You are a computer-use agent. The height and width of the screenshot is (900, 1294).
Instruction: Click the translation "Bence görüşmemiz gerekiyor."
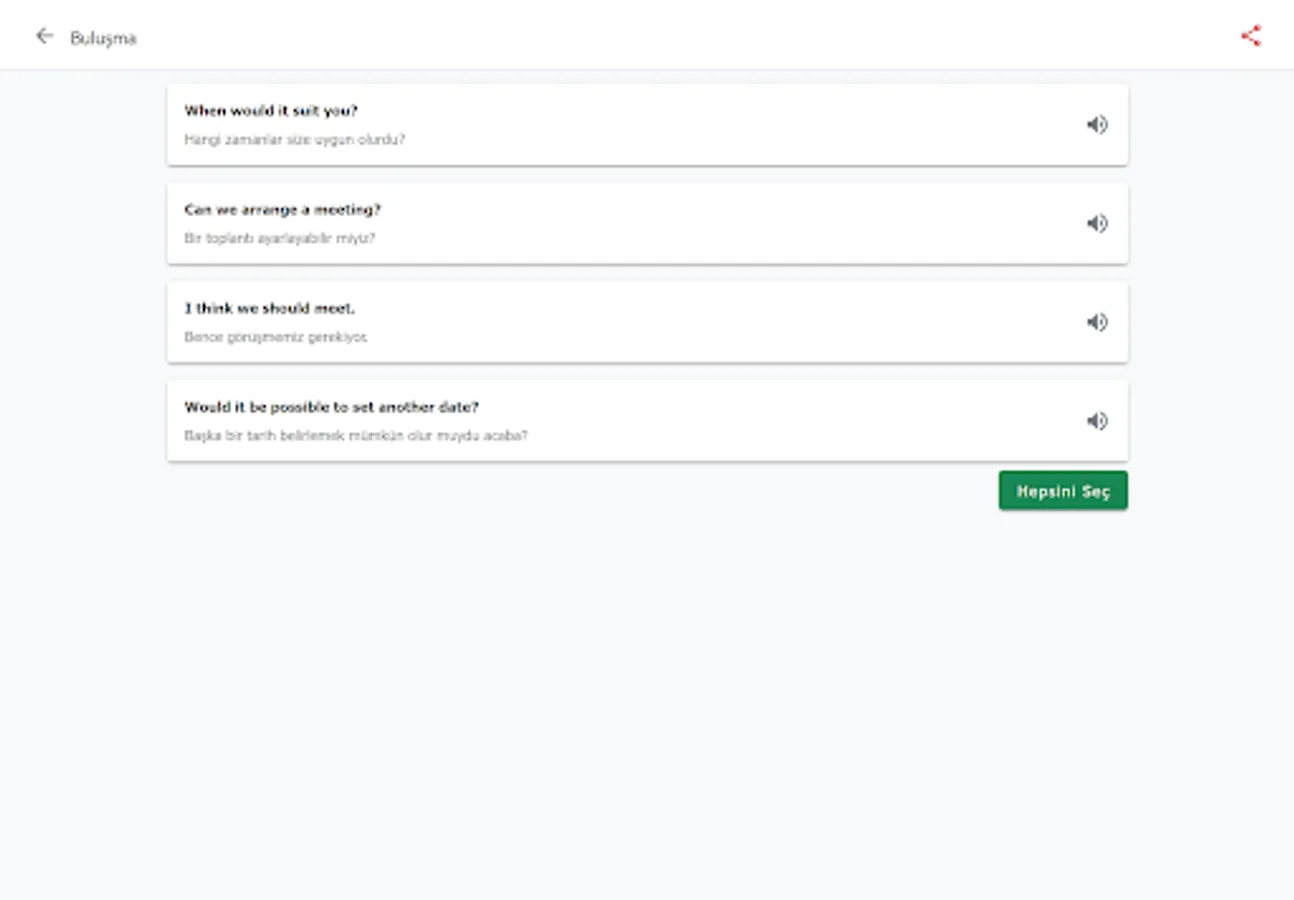click(x=275, y=338)
